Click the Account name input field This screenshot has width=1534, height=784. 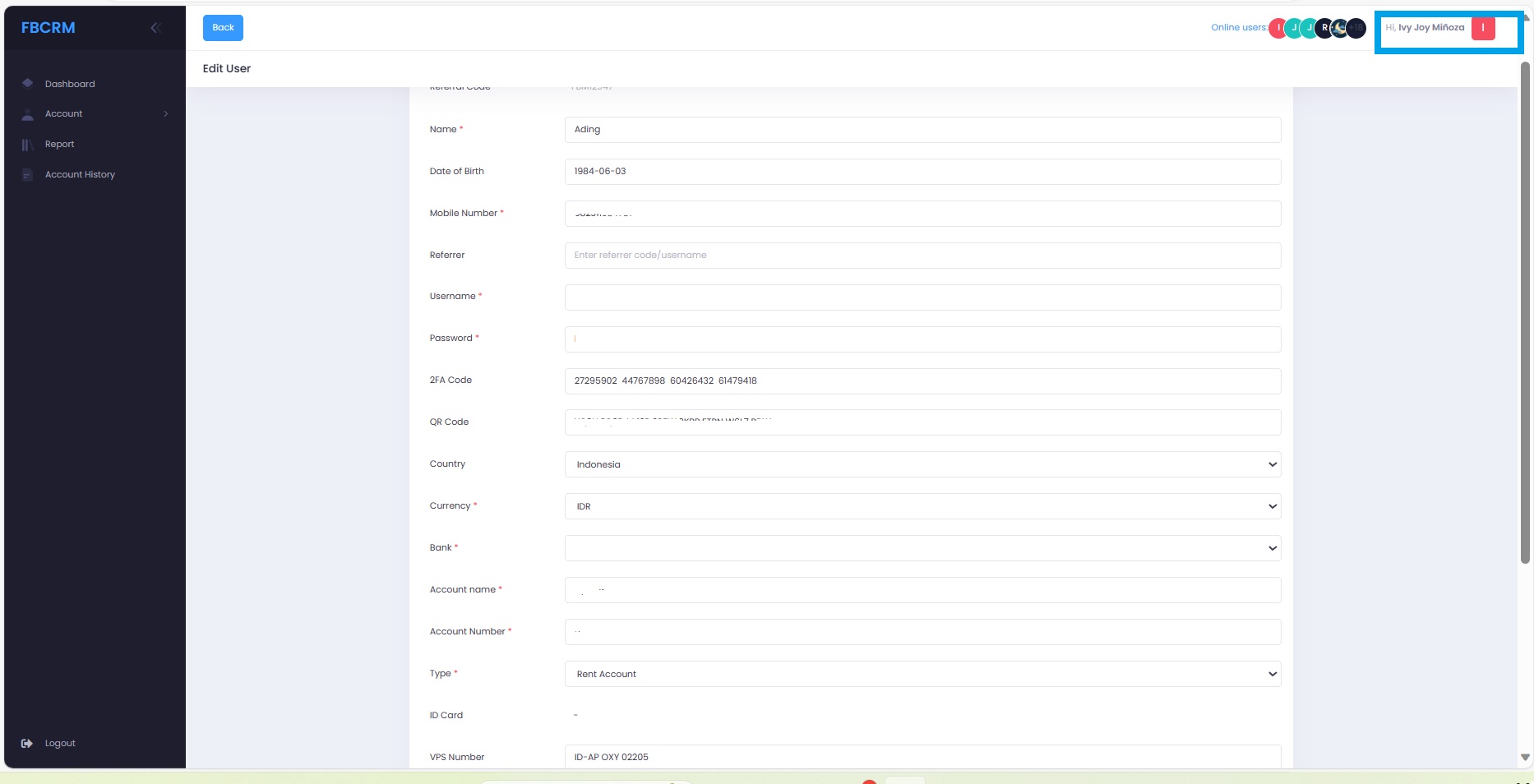[922, 590]
